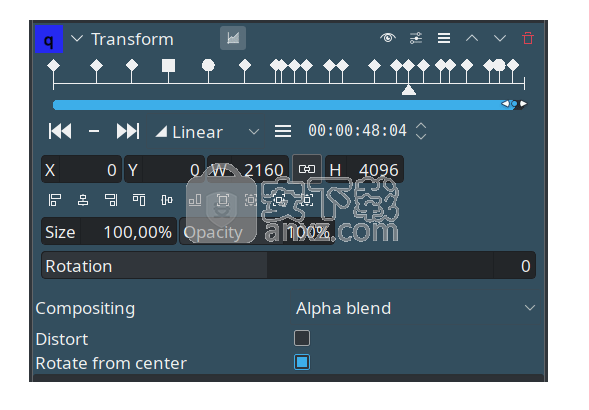Screen dimensions: 589x410
Task: Go to previous keyframe
Action: 60,132
